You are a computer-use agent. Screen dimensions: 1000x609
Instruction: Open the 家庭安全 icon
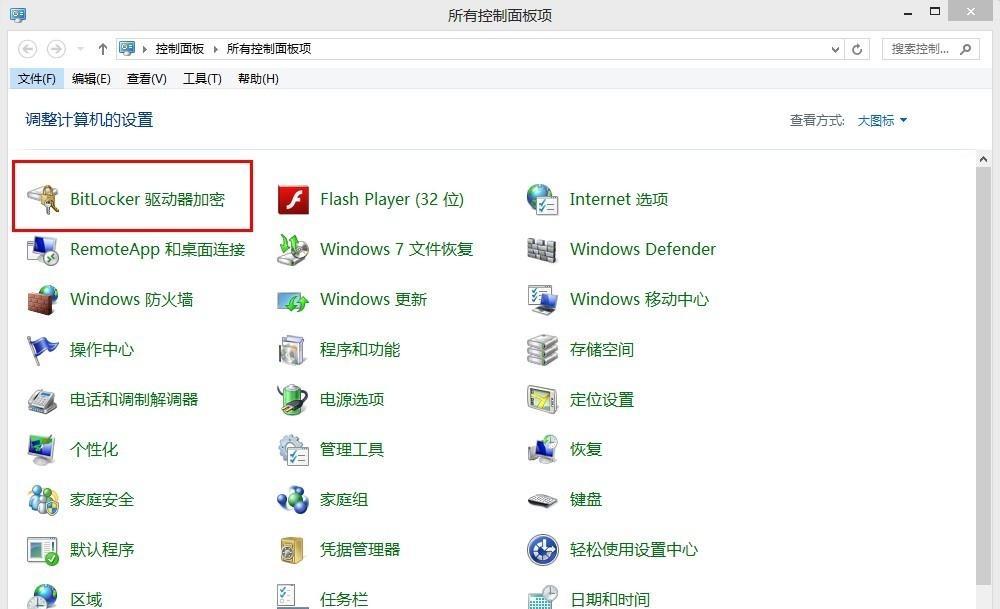pyautogui.click(x=43, y=500)
